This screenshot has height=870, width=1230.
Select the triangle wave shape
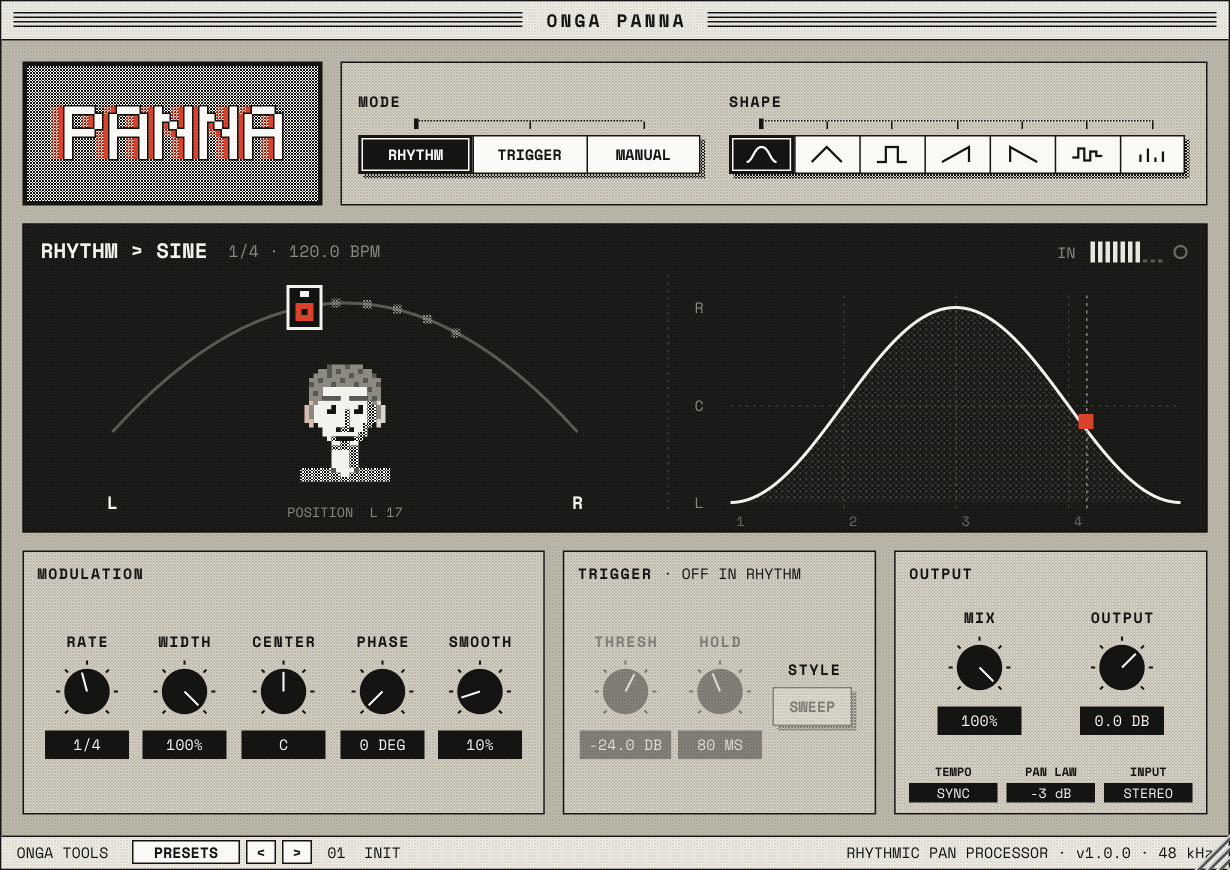[827, 155]
